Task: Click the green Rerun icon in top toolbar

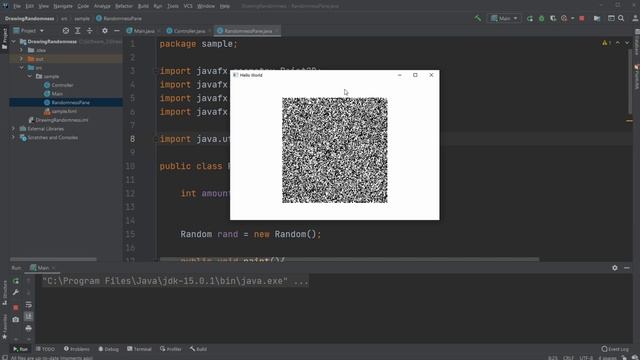Action: tap(530, 18)
